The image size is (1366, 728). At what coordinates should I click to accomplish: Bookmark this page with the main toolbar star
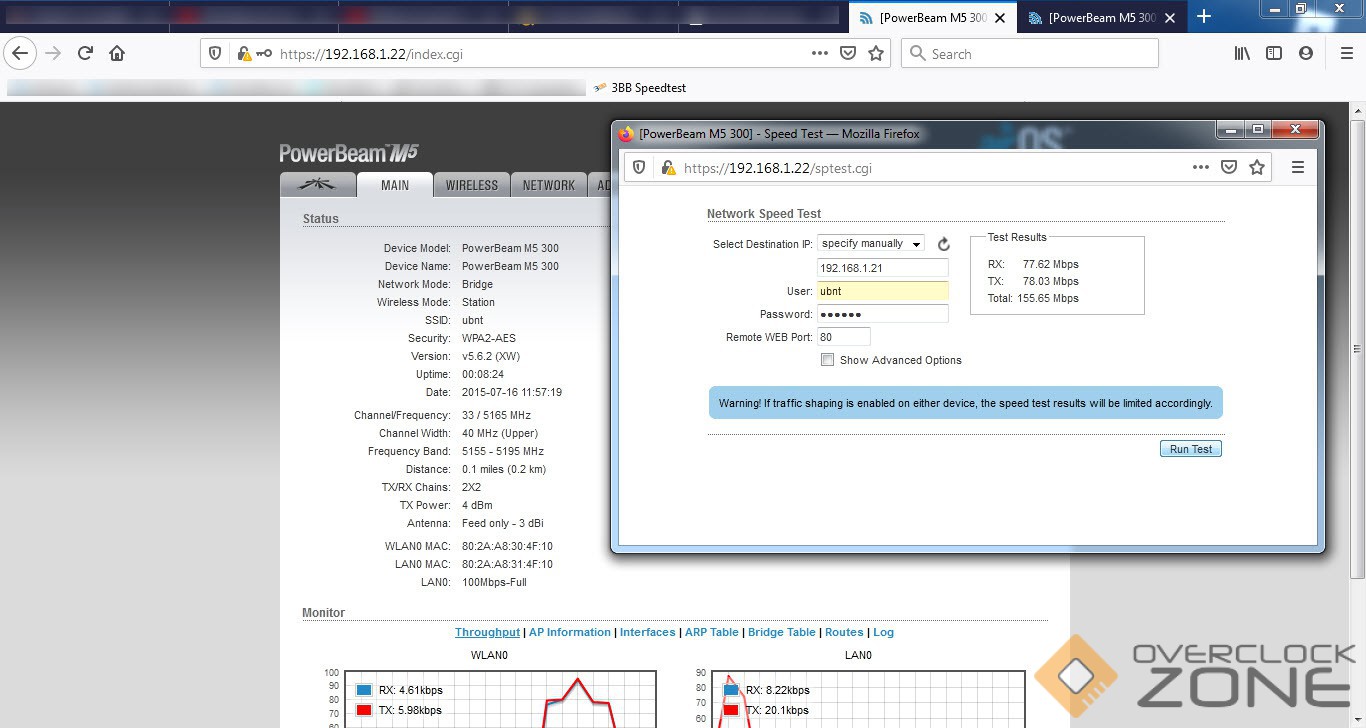[876, 54]
